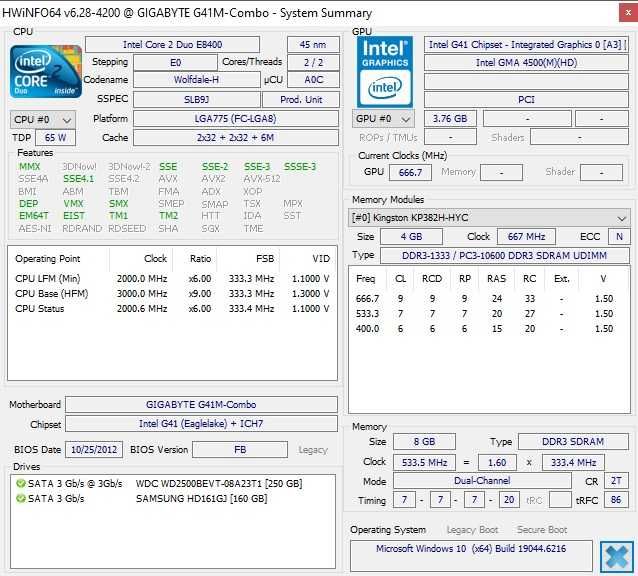Click the Intel Graphics logo
Image resolution: width=638 pixels, height=576 pixels.
coord(385,72)
